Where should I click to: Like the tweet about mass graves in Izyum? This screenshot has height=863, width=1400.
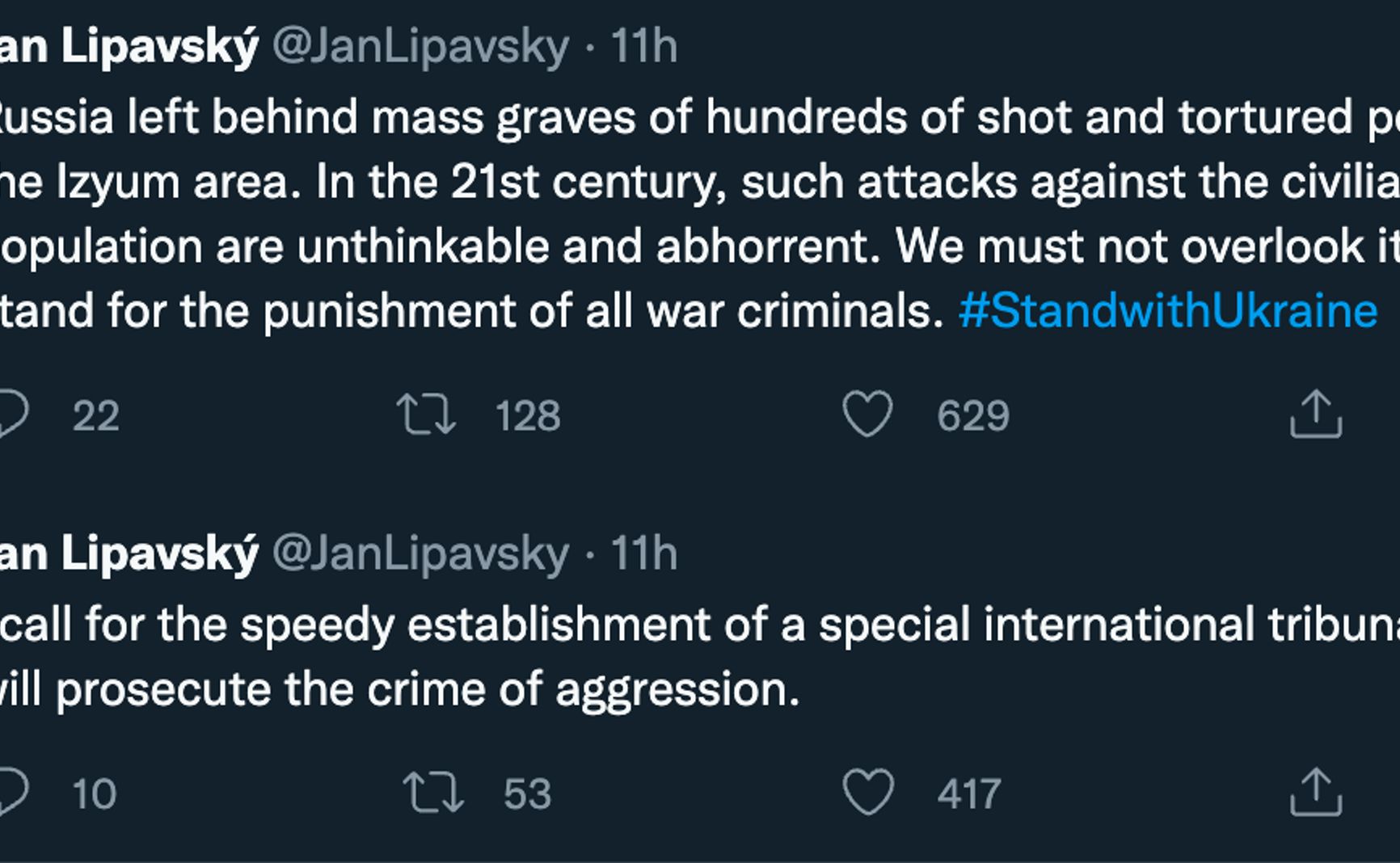click(x=867, y=415)
